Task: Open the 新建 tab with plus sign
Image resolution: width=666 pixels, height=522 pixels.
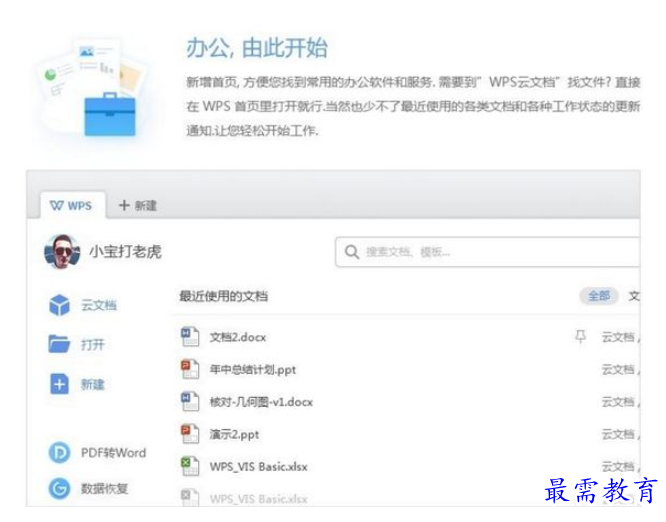Action: point(138,206)
